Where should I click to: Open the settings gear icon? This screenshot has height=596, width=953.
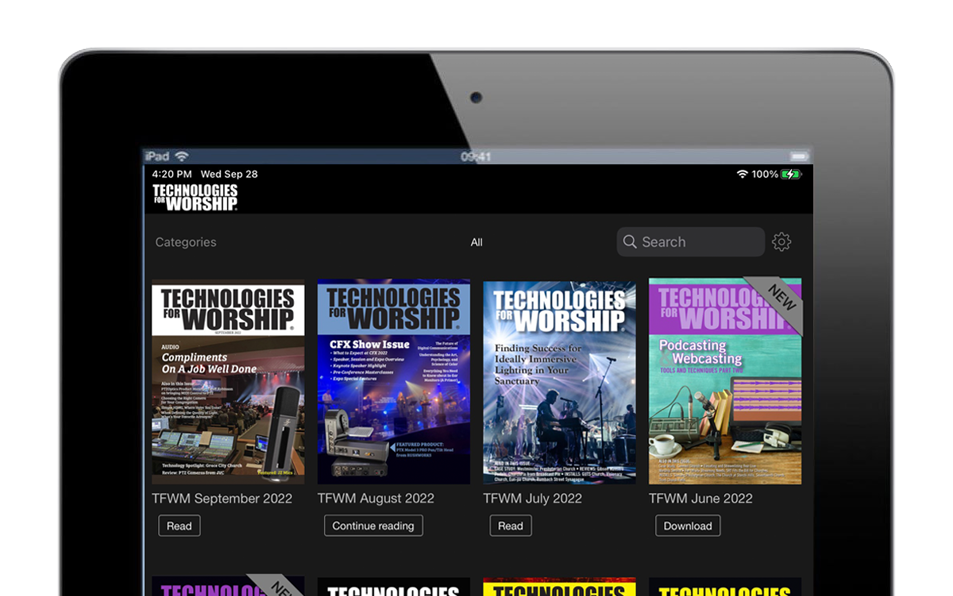tap(781, 242)
